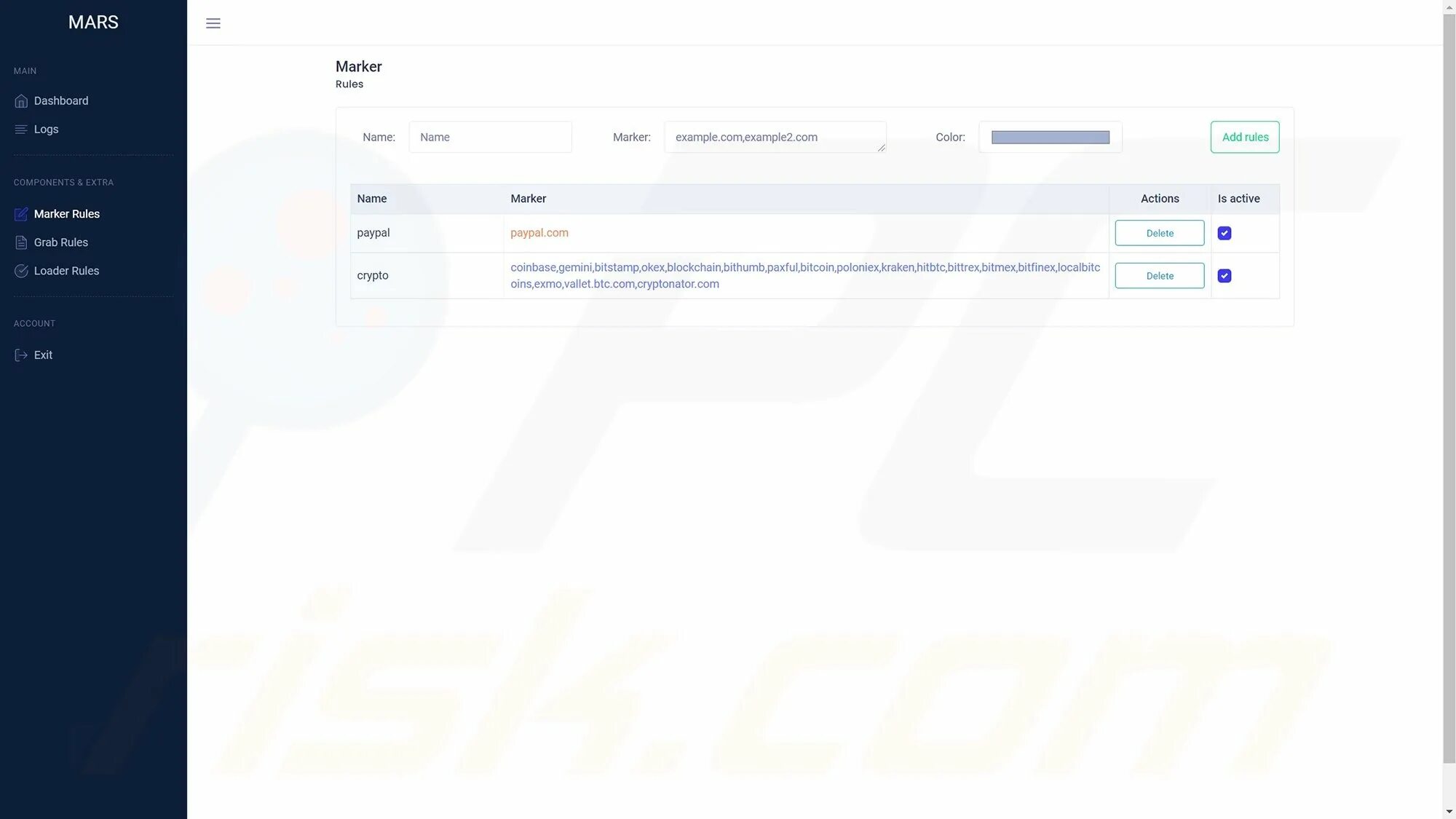Open the Name input field

(490, 137)
